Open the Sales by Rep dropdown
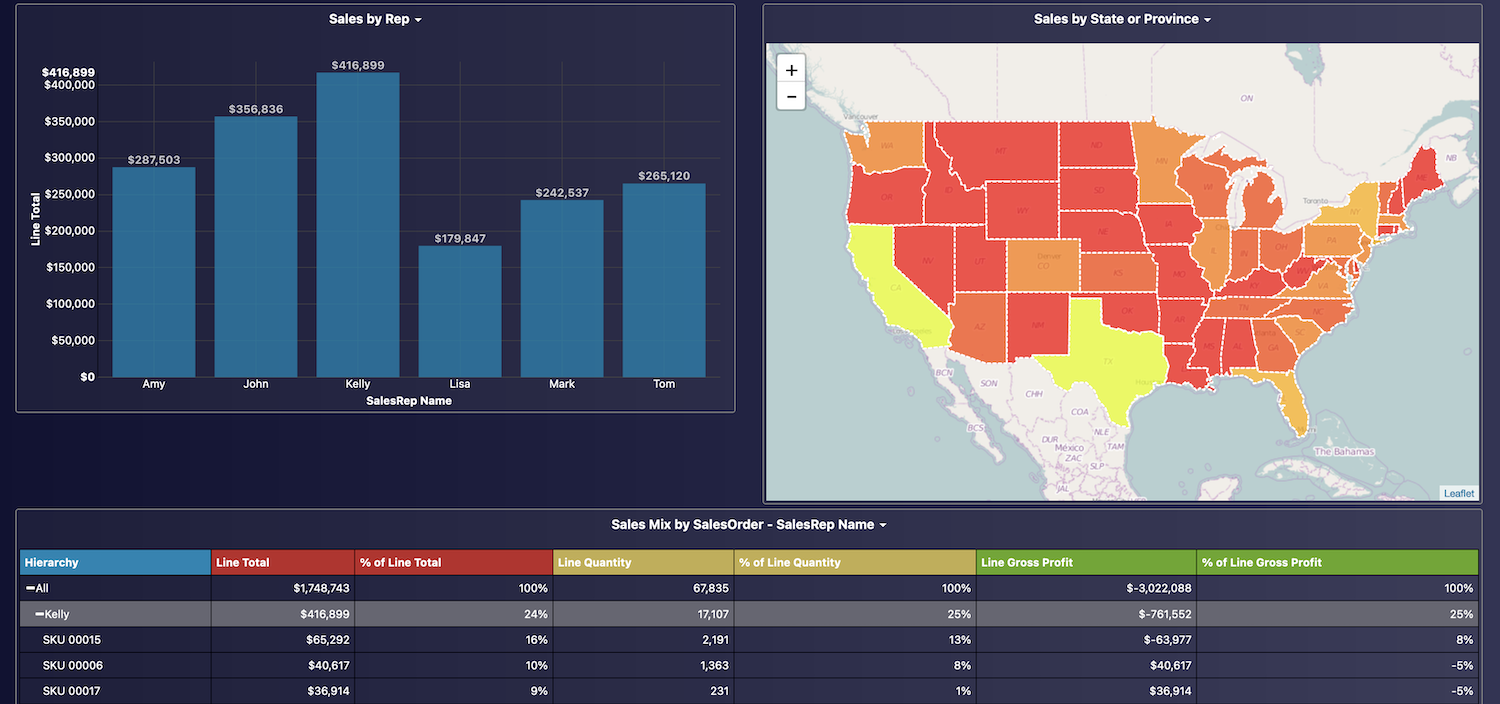Screen dimensions: 1500x704 pyautogui.click(x=375, y=19)
